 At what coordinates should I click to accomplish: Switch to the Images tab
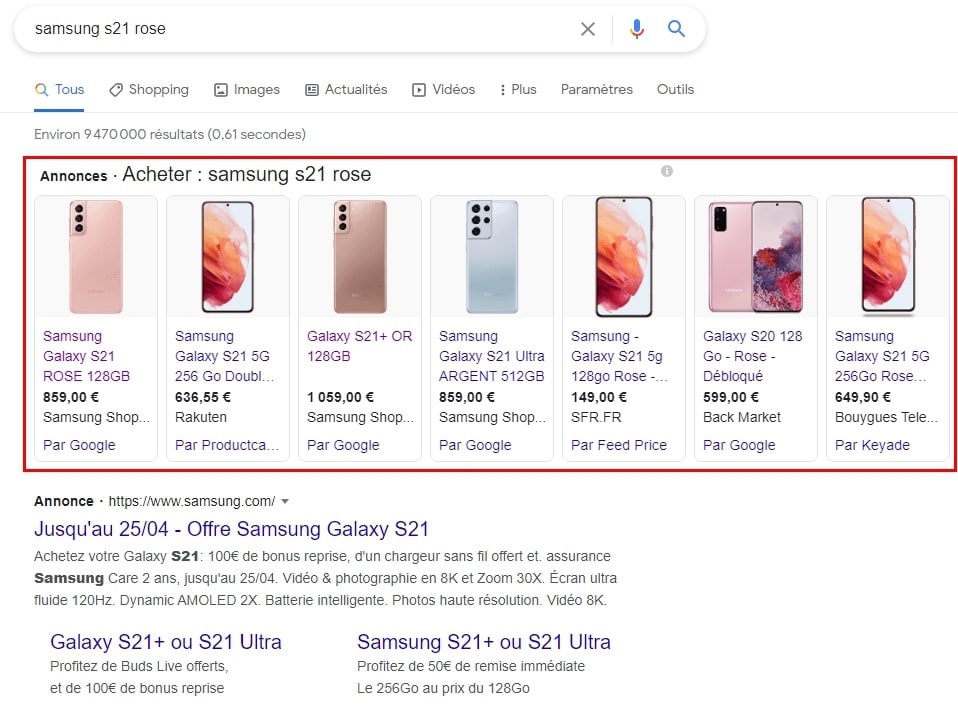[x=247, y=89]
